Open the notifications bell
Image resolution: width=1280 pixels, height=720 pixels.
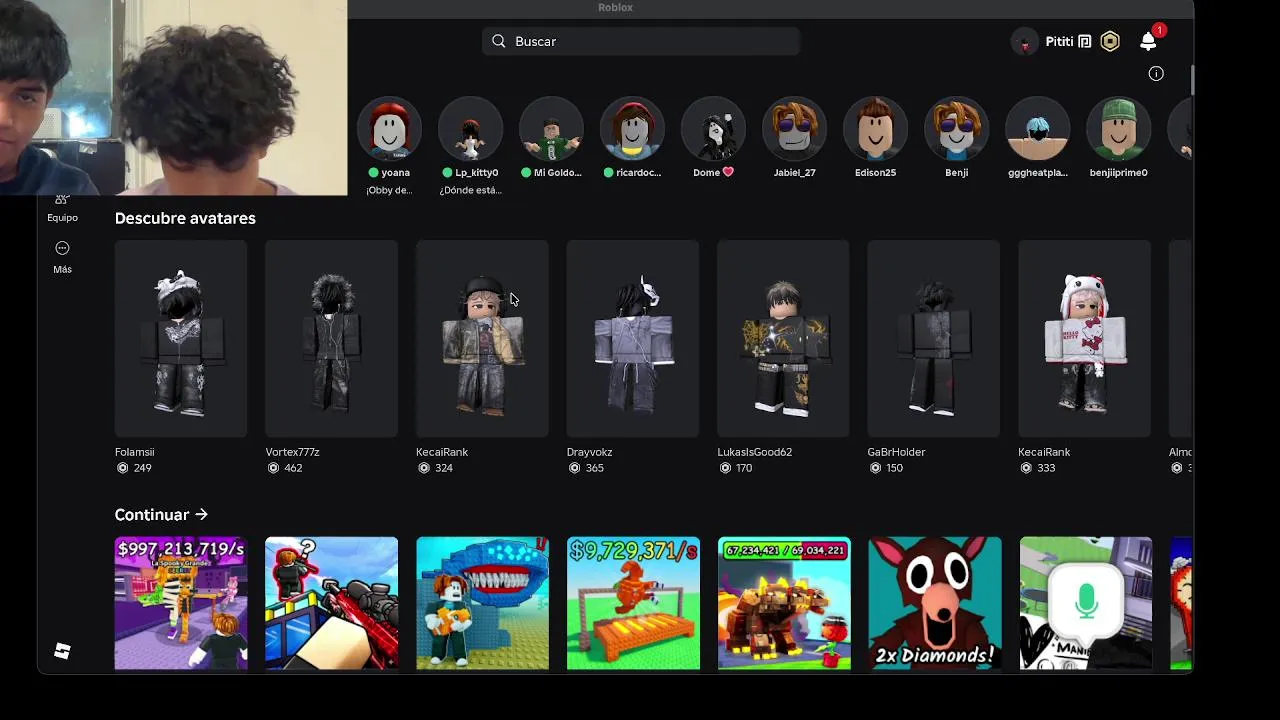[x=1148, y=41]
